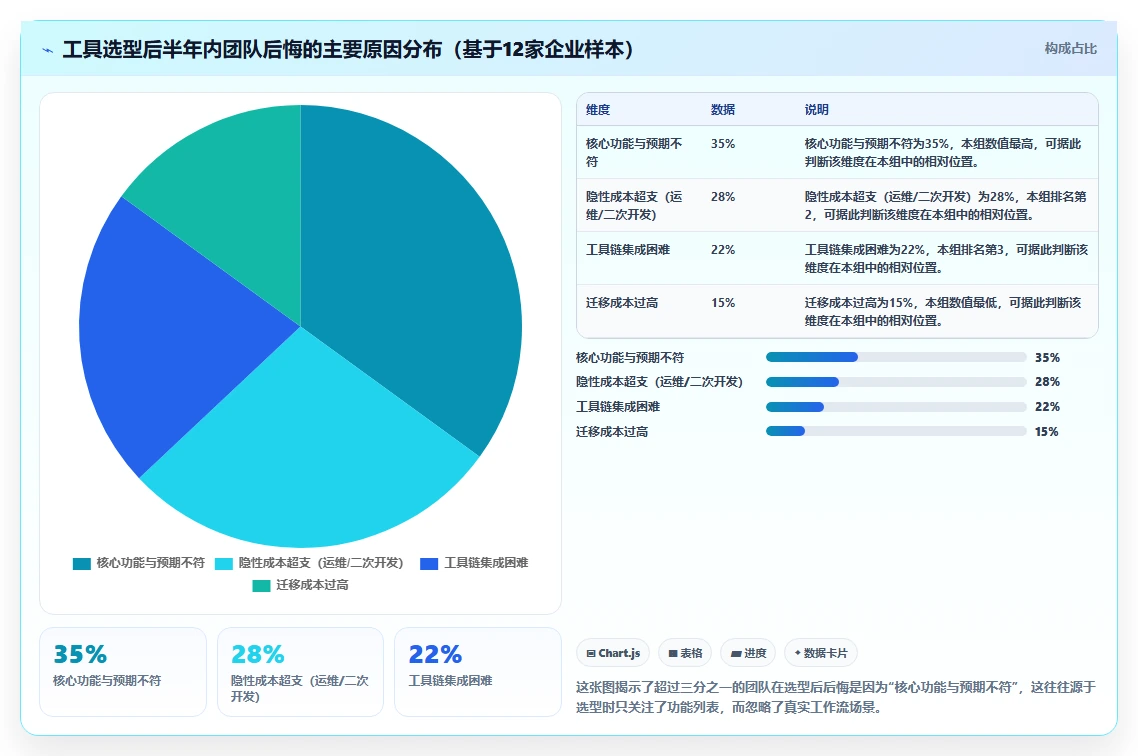Select the 表格 tag chip
The image size is (1138, 756).
[685, 653]
